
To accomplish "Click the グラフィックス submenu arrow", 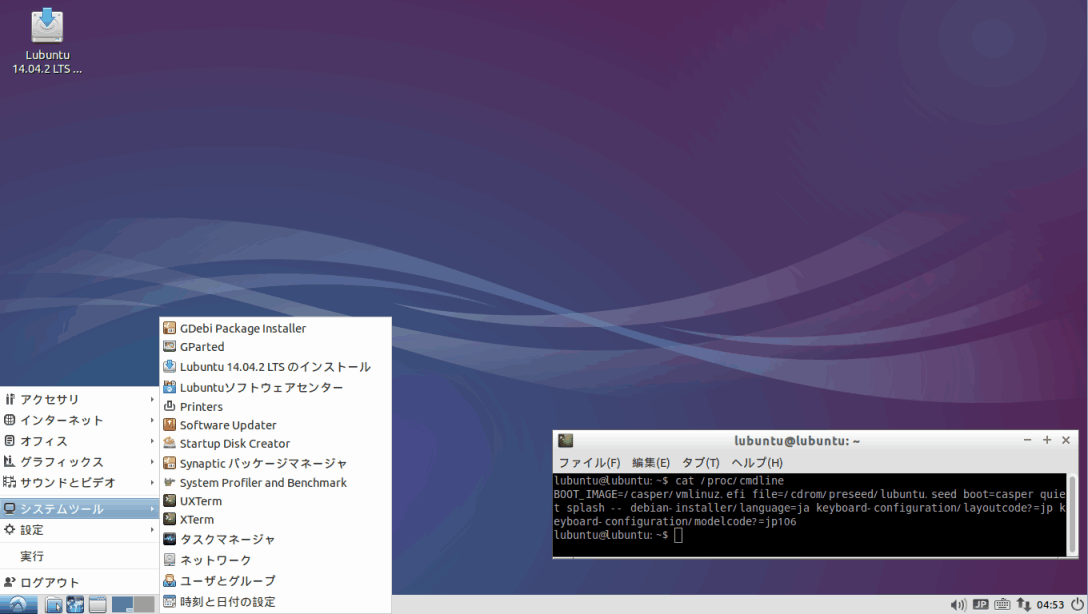I will (152, 461).
